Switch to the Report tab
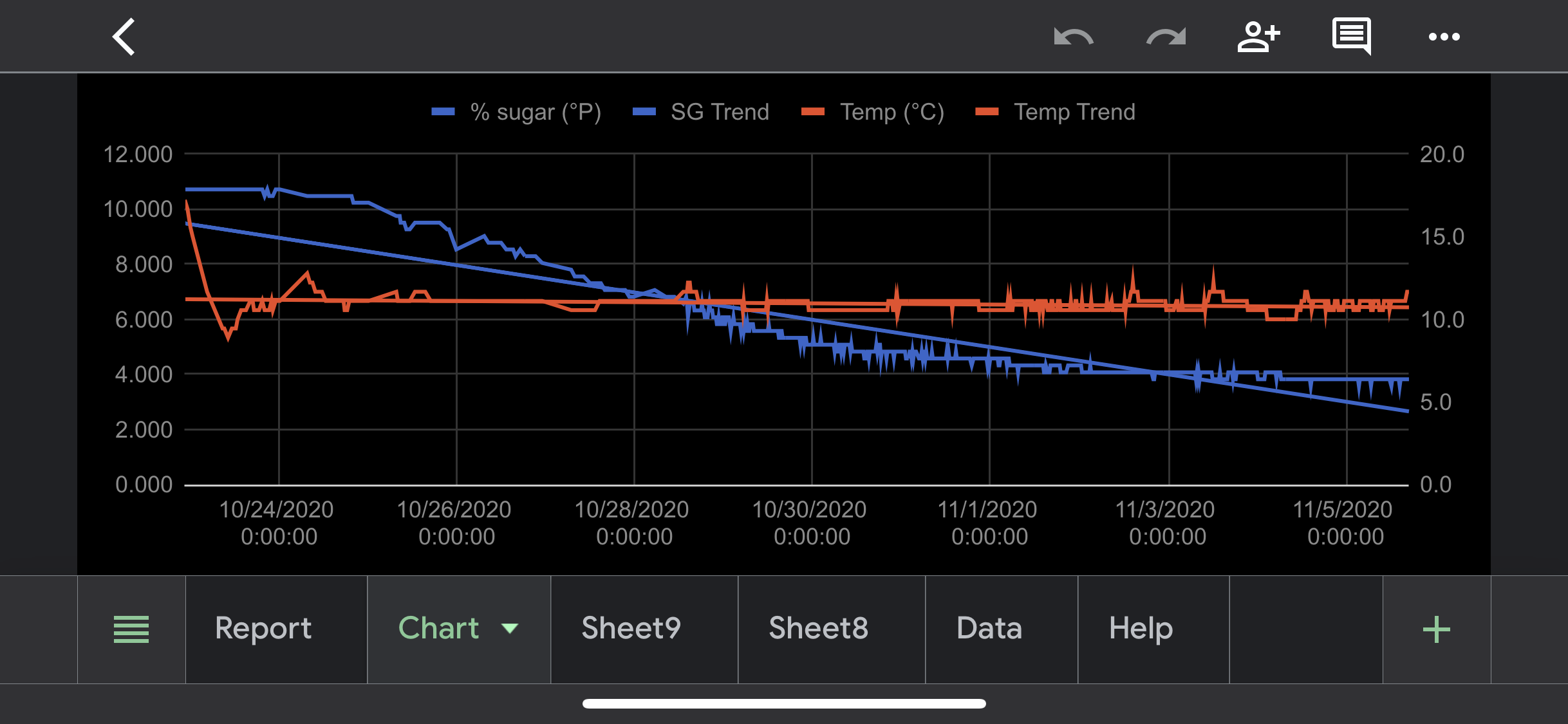Image resolution: width=1568 pixels, height=724 pixels. (263, 629)
